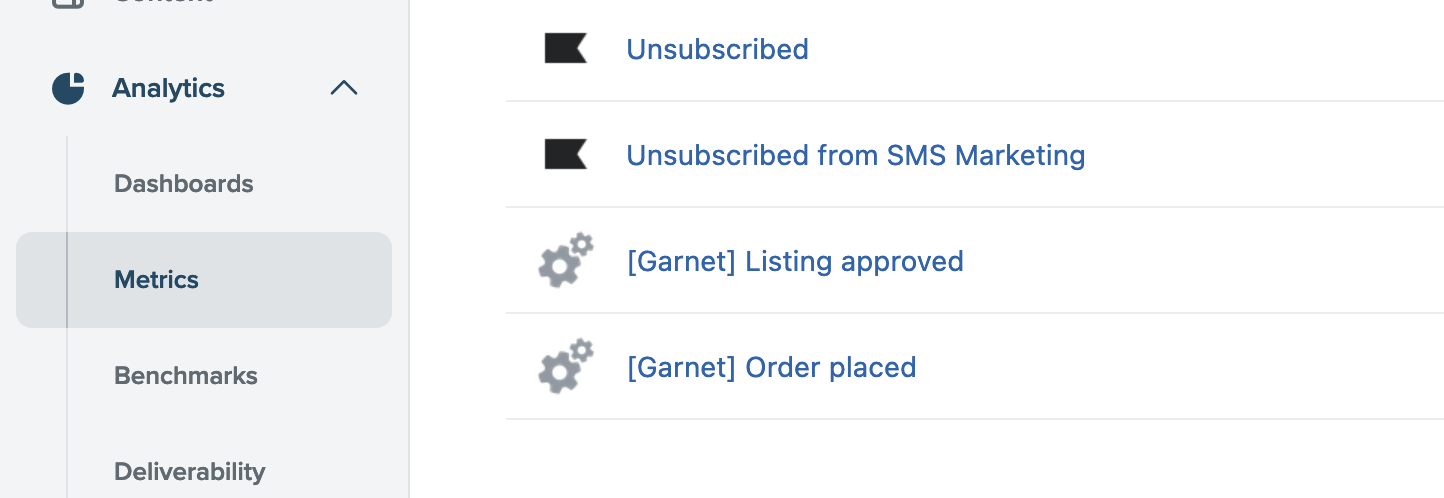This screenshot has height=498, width=1444.
Task: Open the Deliverability section
Action: tap(190, 471)
